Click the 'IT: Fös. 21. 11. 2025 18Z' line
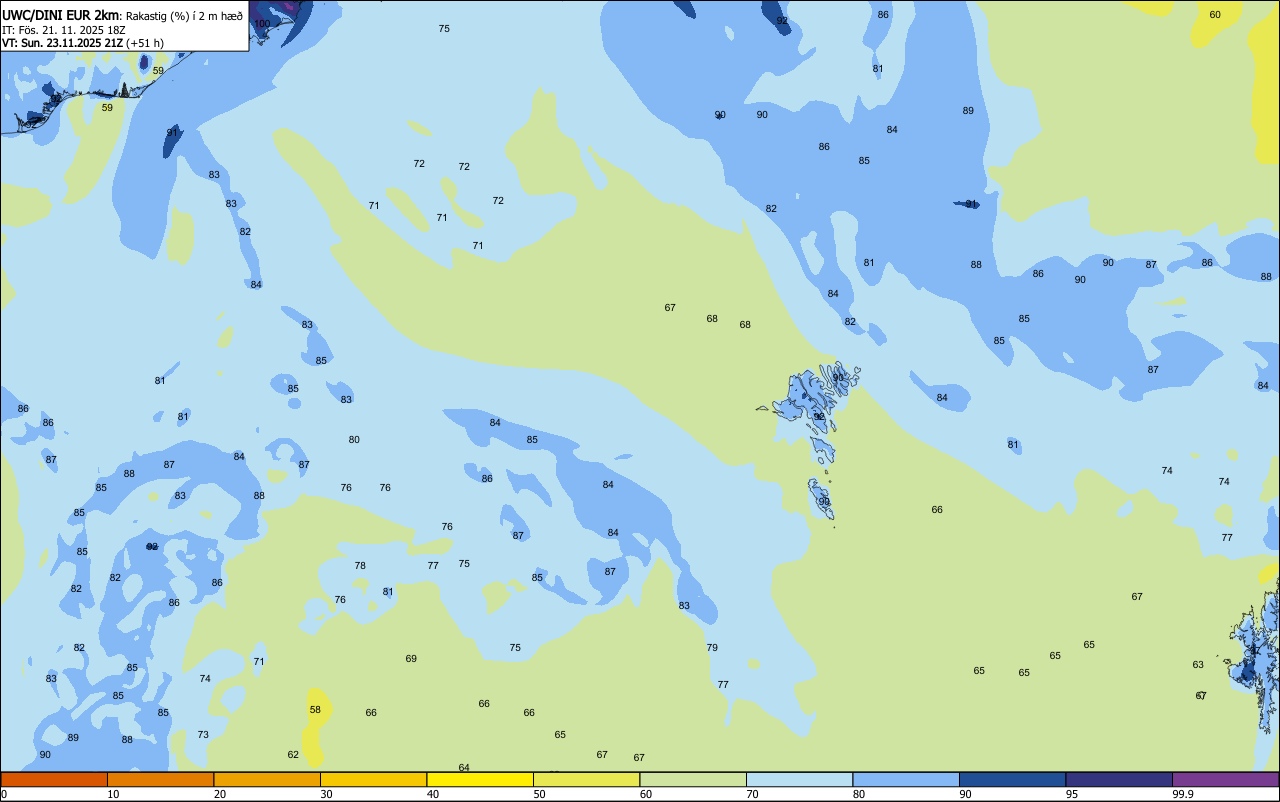 [x=65, y=30]
